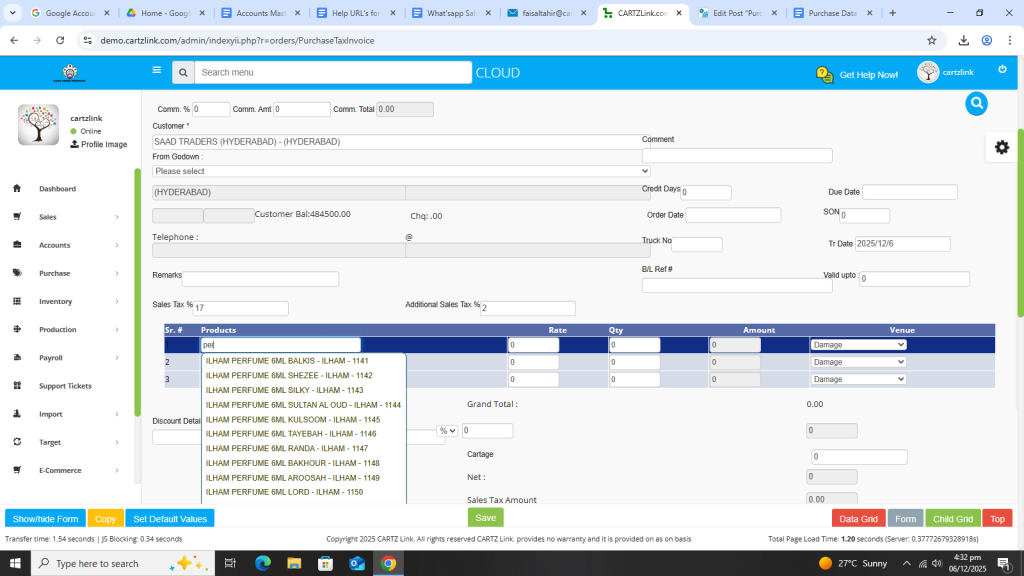Click the Chrome bookmark star icon

click(x=931, y=40)
